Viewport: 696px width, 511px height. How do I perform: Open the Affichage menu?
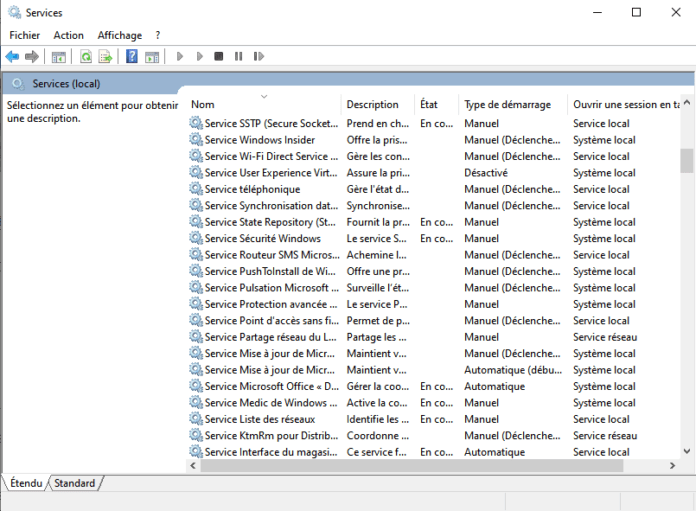119,35
